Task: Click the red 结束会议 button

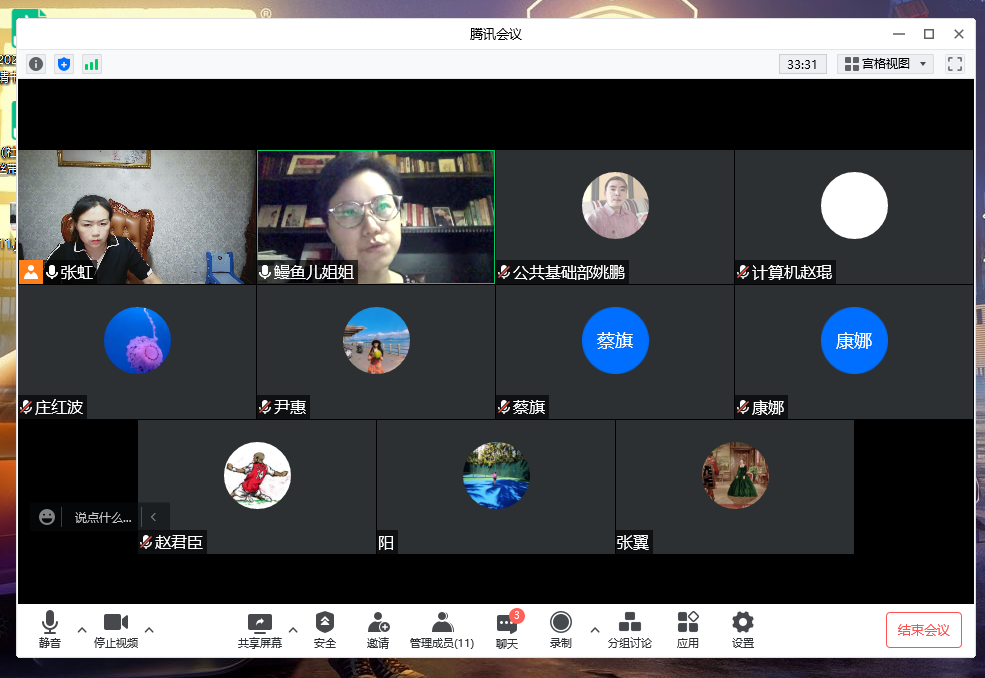Action: pos(923,630)
